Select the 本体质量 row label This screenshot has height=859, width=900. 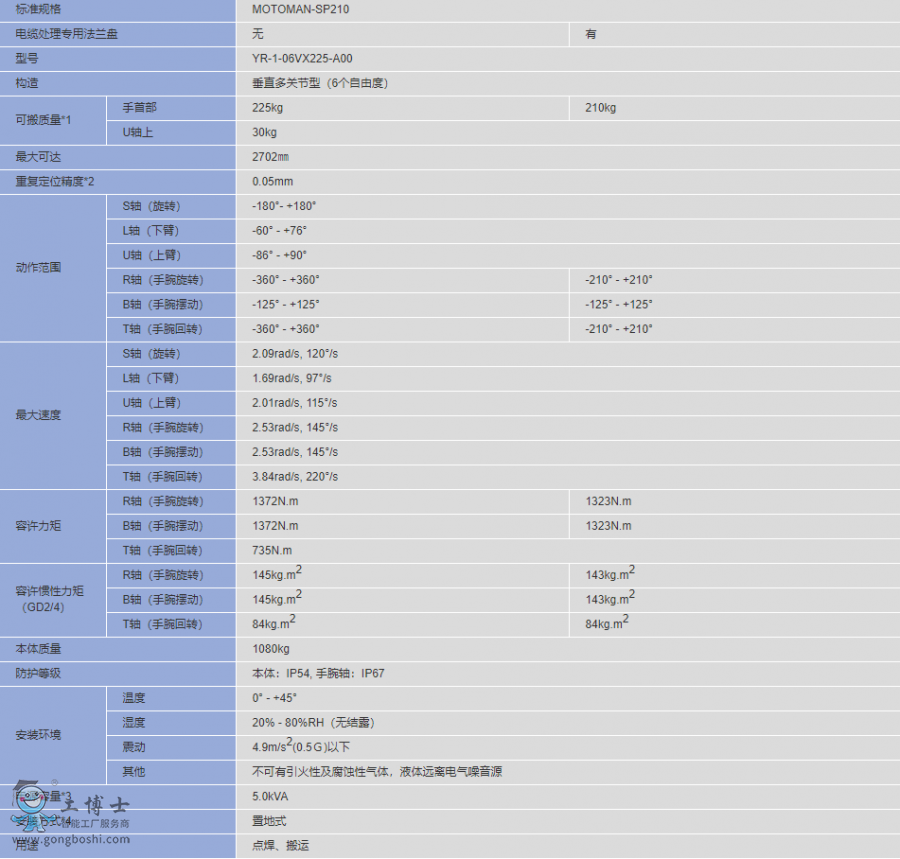click(x=38, y=649)
